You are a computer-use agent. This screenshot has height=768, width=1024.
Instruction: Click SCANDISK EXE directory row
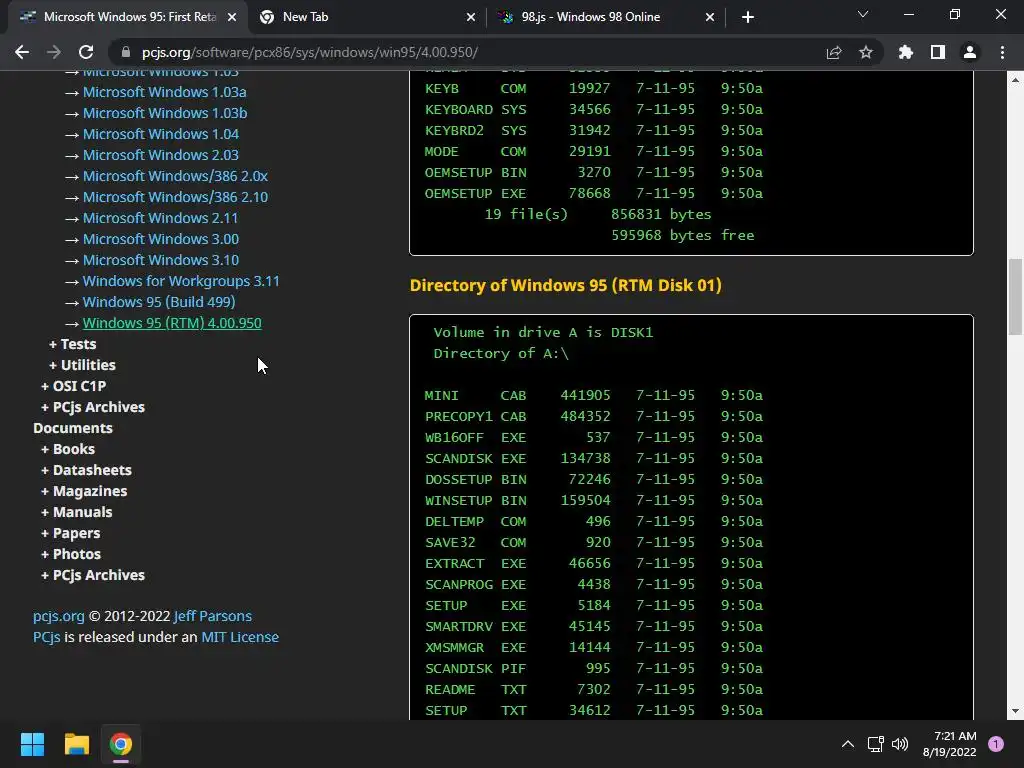coord(594,458)
